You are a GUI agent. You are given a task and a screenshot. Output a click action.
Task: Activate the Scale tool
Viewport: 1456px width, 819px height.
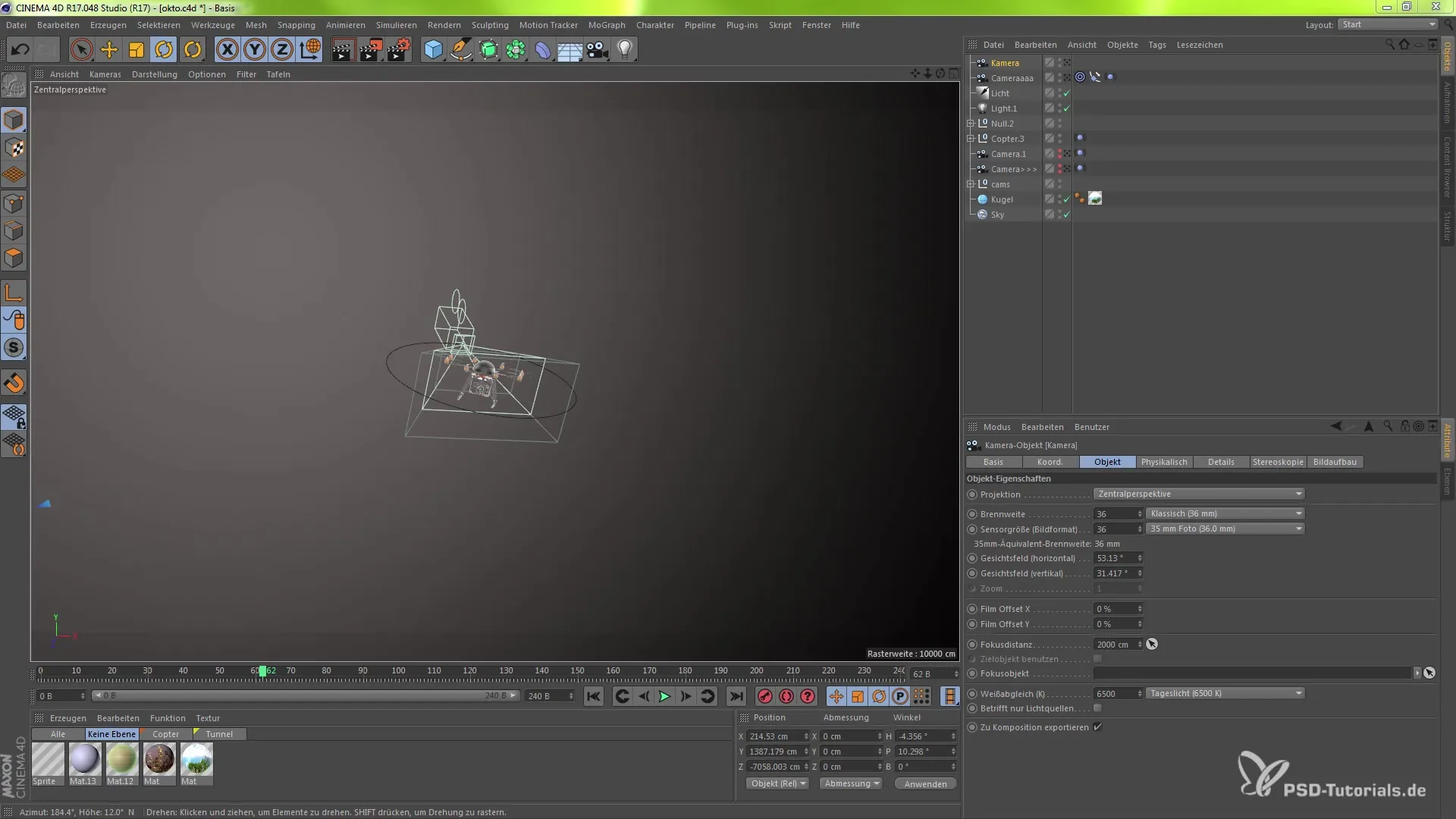pyautogui.click(x=136, y=50)
